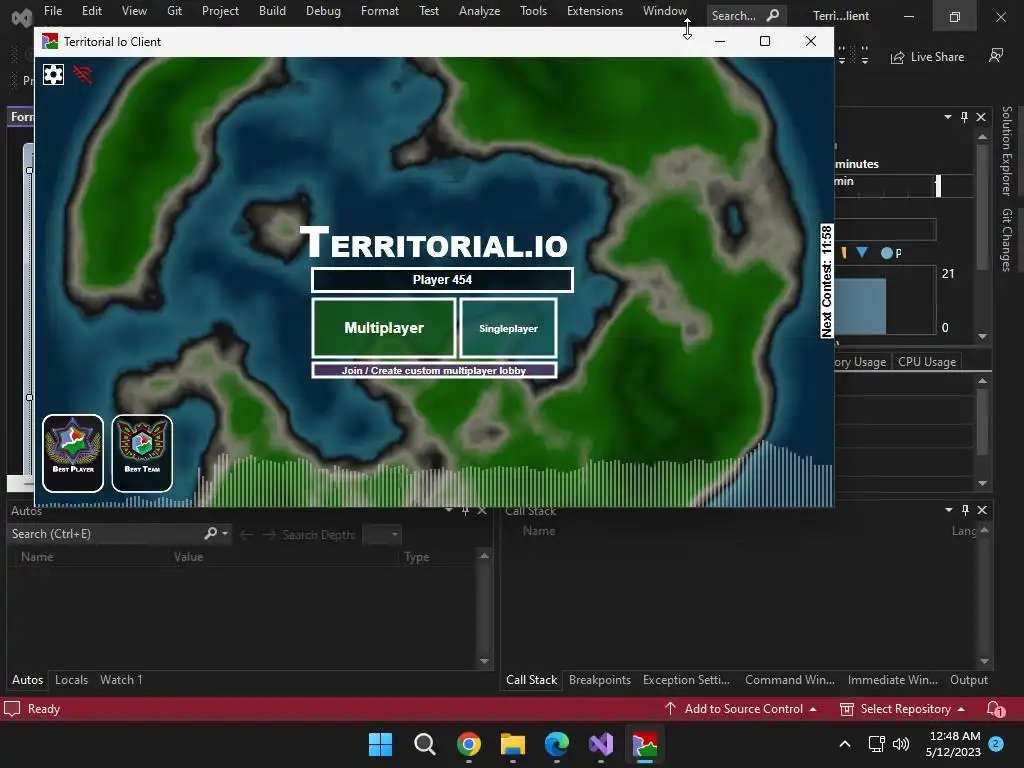1024x768 pixels.
Task: Click Select Repository in status bar
Action: coord(902,709)
